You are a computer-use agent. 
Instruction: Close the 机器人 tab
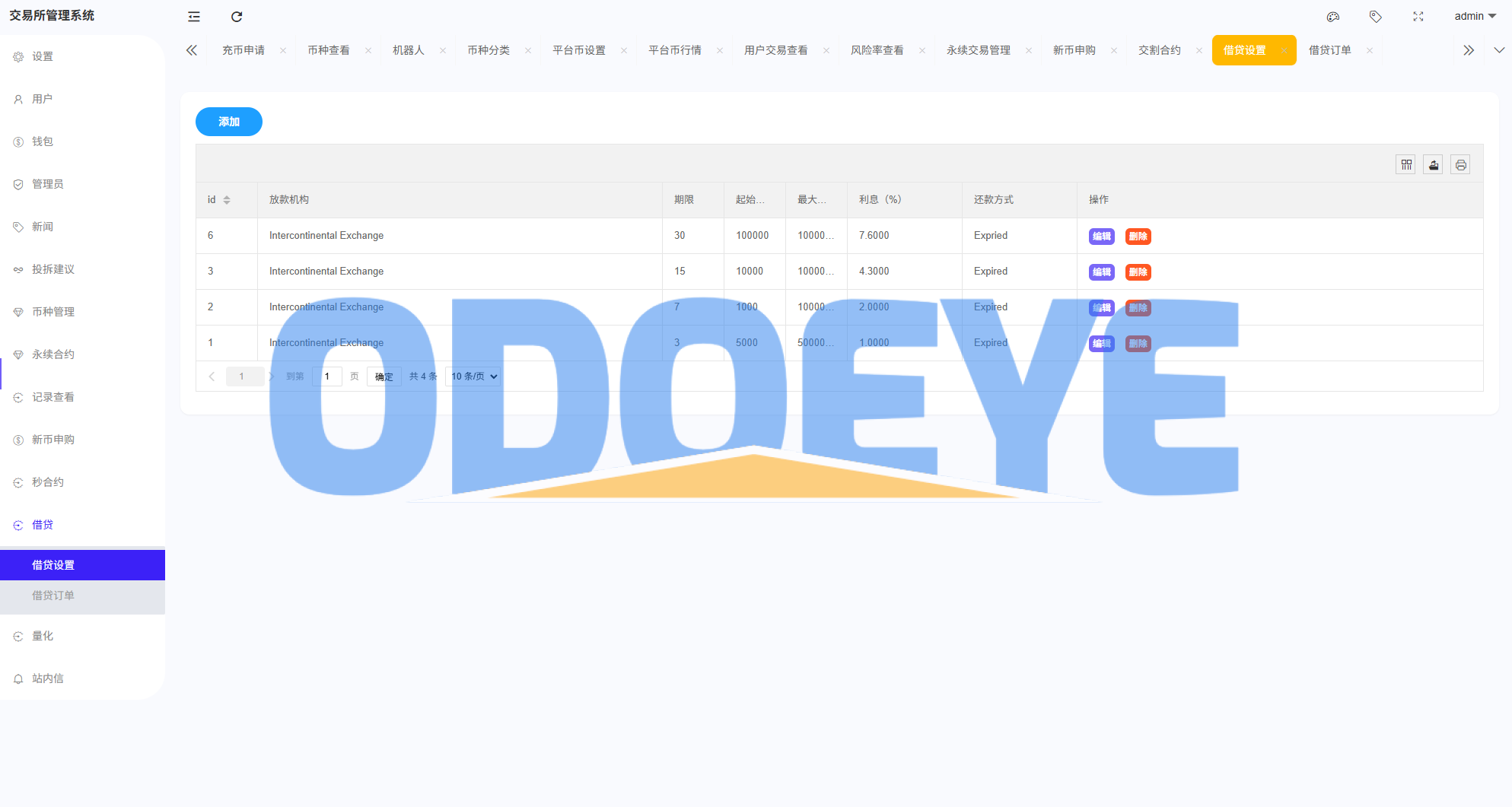[x=444, y=49]
